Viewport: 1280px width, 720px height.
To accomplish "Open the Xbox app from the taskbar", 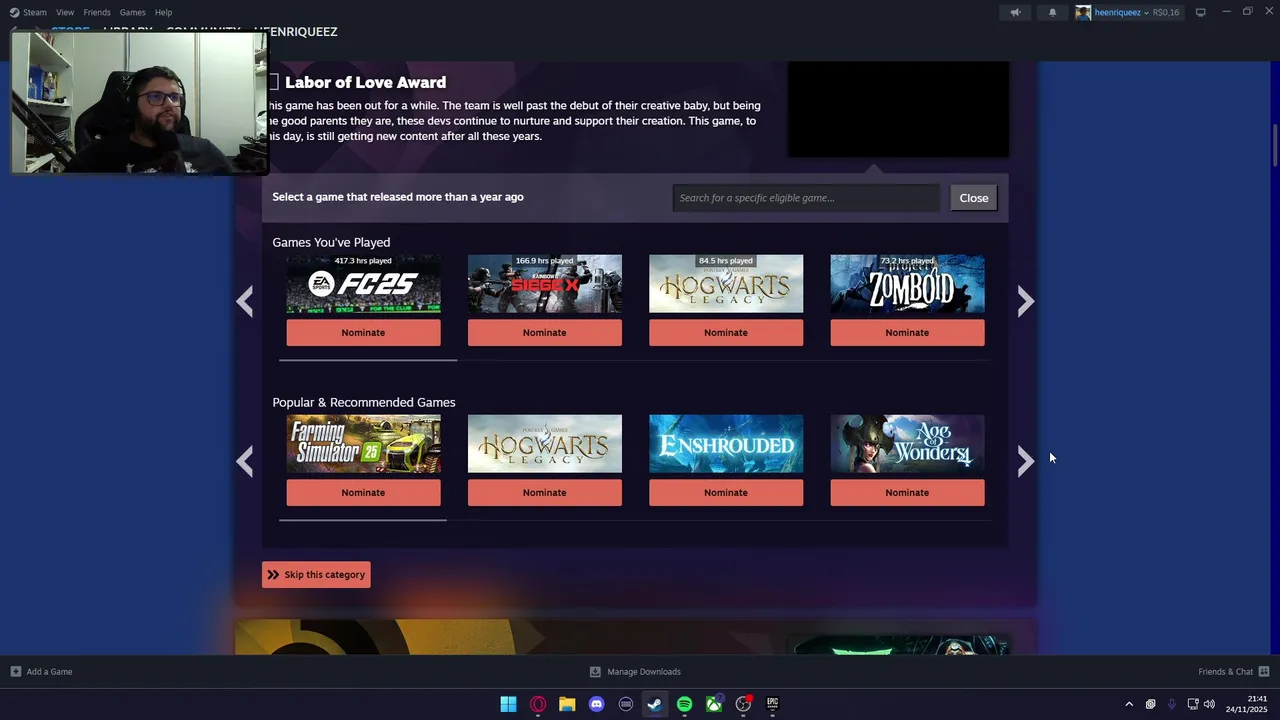I will pos(714,704).
